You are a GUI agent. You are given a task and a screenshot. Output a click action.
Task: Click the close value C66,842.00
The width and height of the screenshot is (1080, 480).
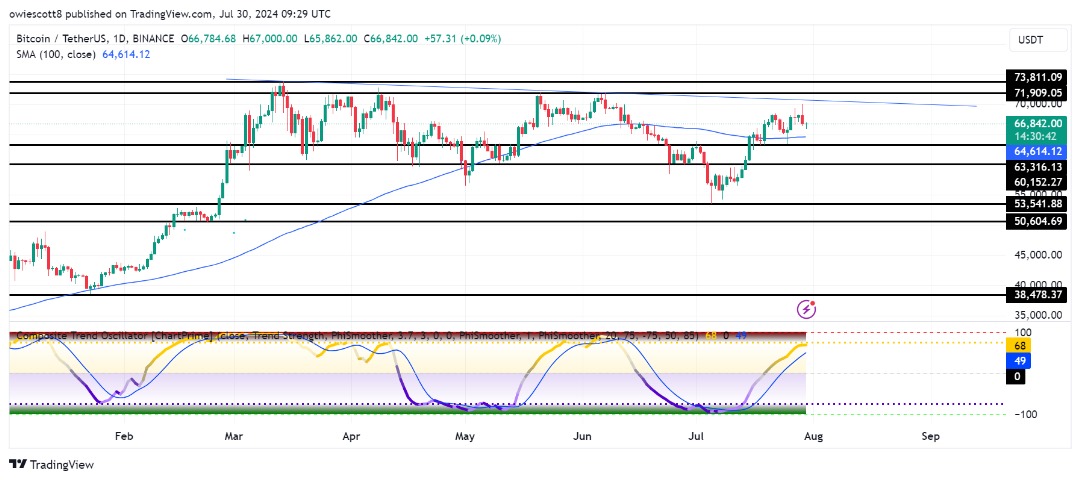(x=389, y=39)
